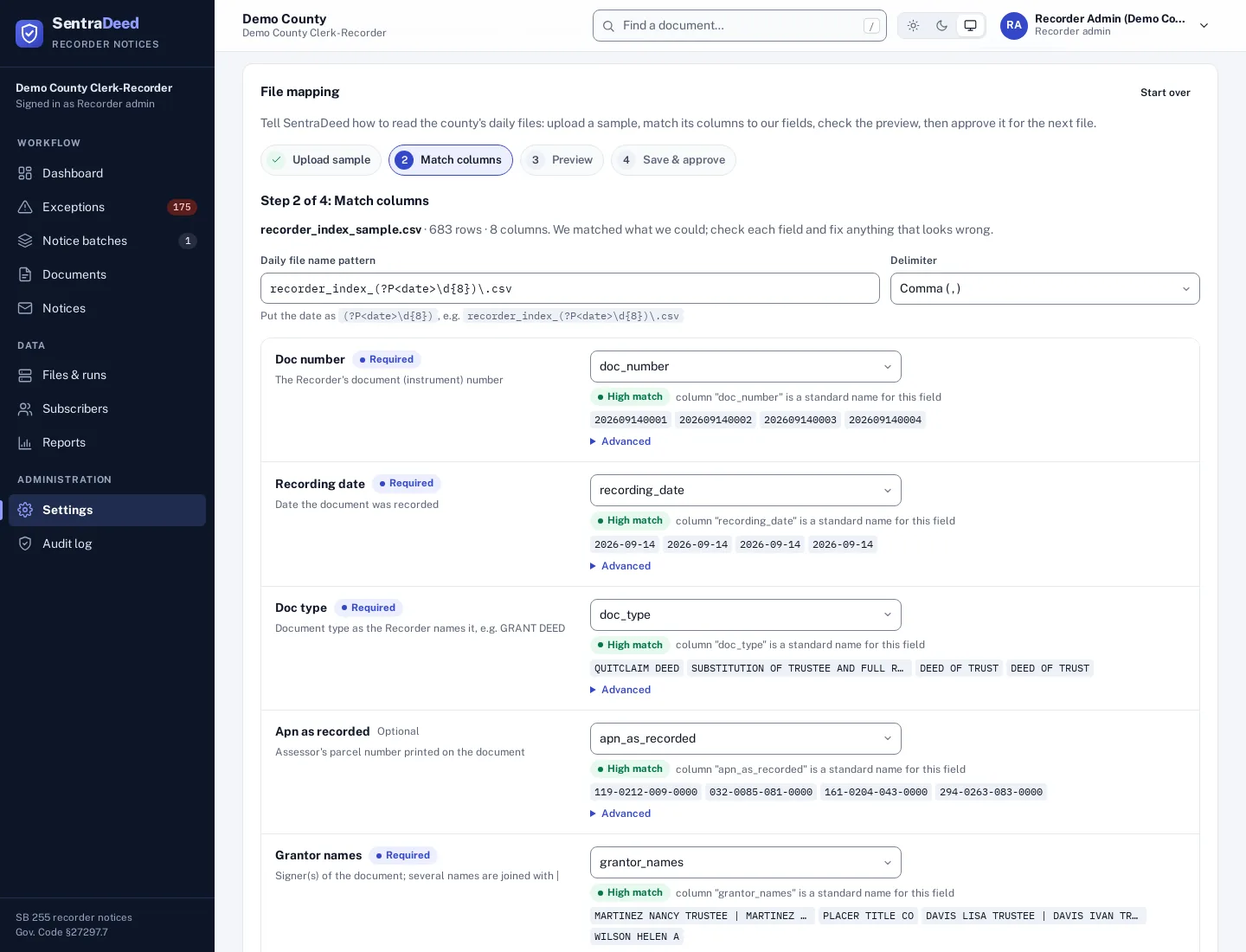Go to the Save & approve step
The width and height of the screenshot is (1246, 952).
click(673, 160)
